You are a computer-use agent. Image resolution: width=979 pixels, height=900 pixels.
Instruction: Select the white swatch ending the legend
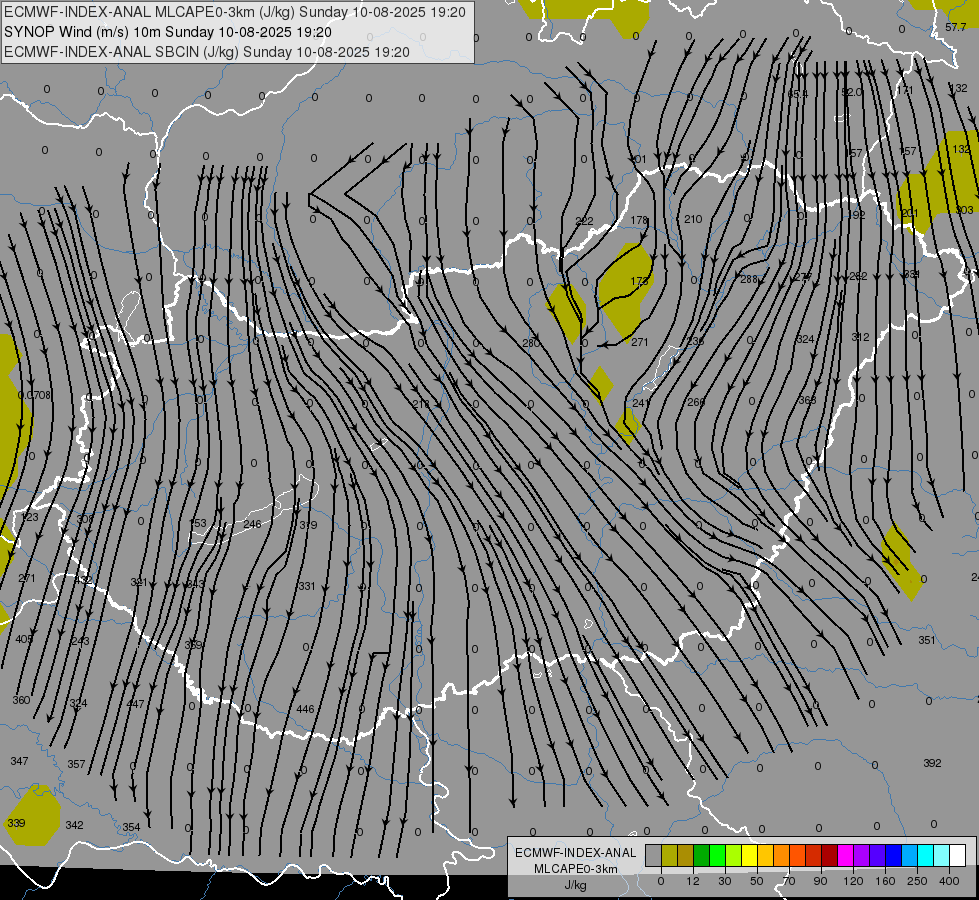[957, 855]
